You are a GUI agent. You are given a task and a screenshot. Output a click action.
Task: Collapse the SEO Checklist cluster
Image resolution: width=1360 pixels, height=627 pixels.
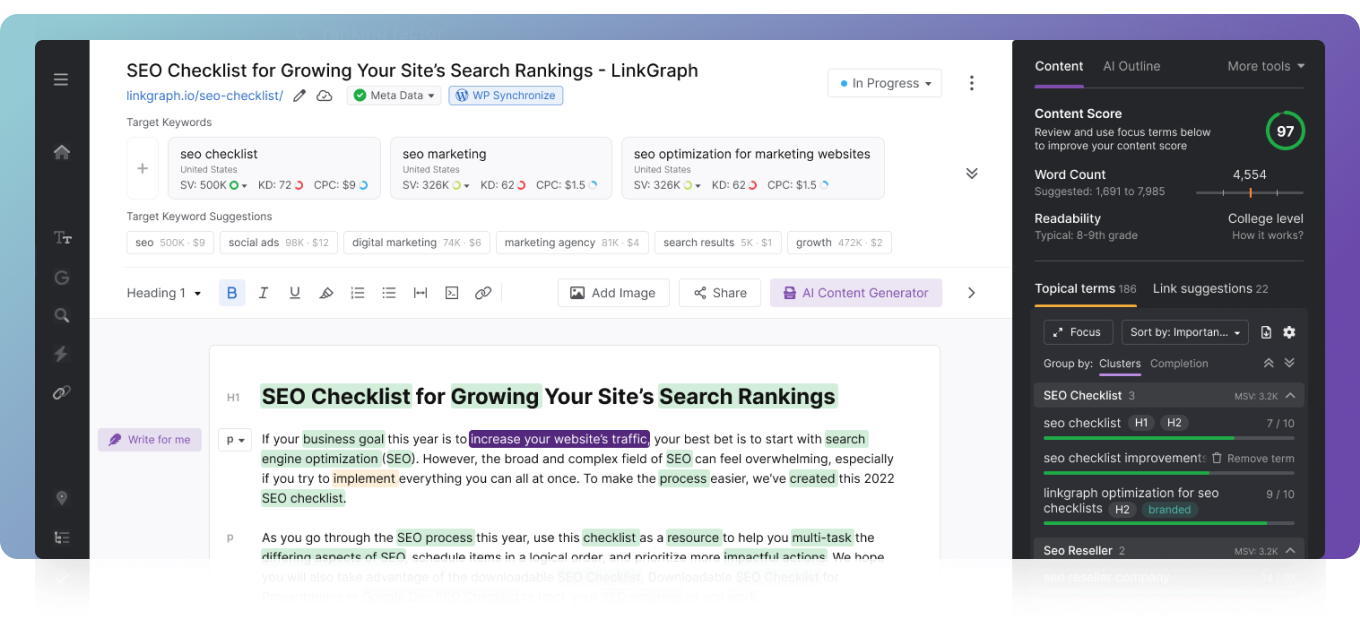1290,396
